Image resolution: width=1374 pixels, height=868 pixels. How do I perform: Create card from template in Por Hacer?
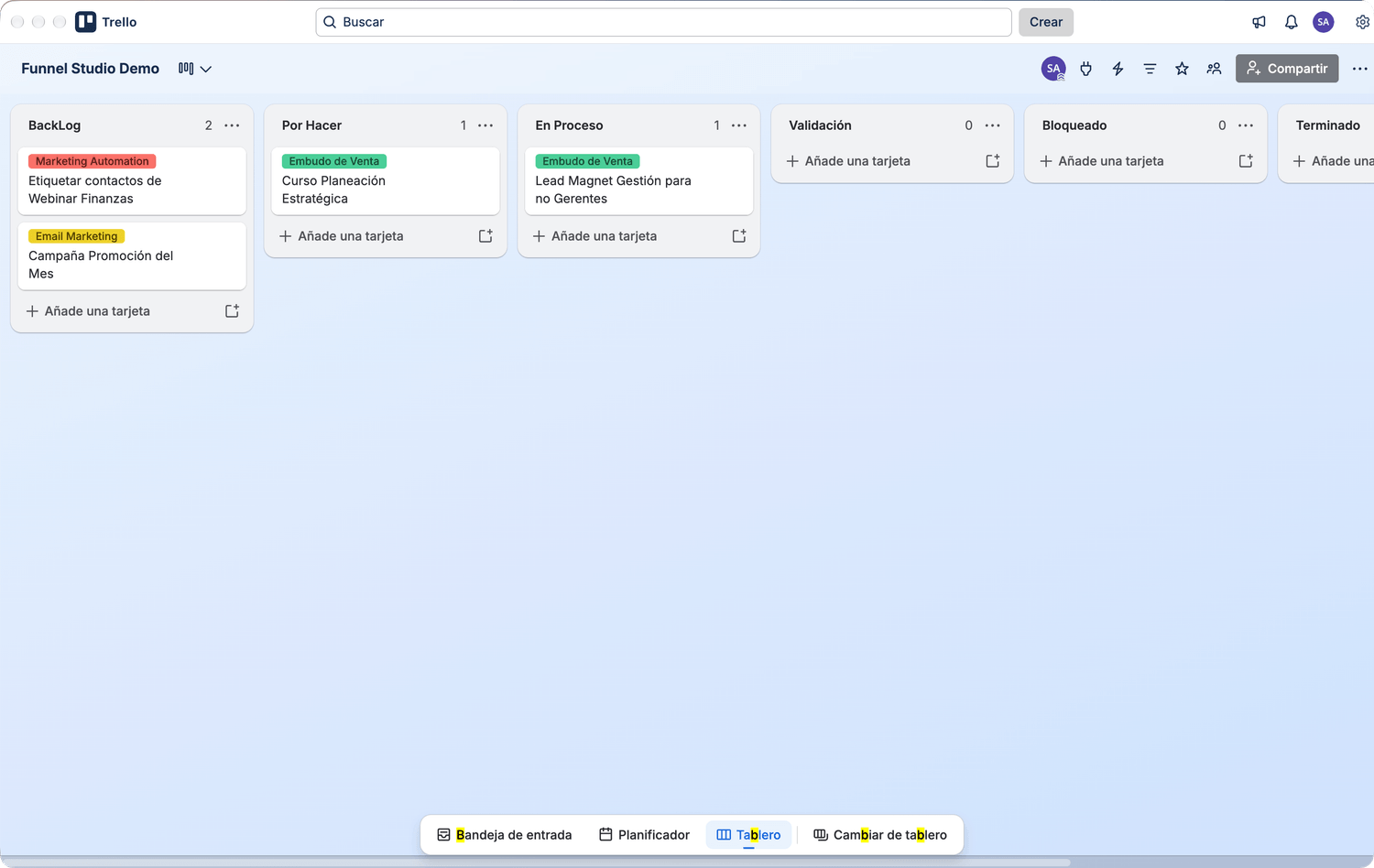pyautogui.click(x=485, y=236)
